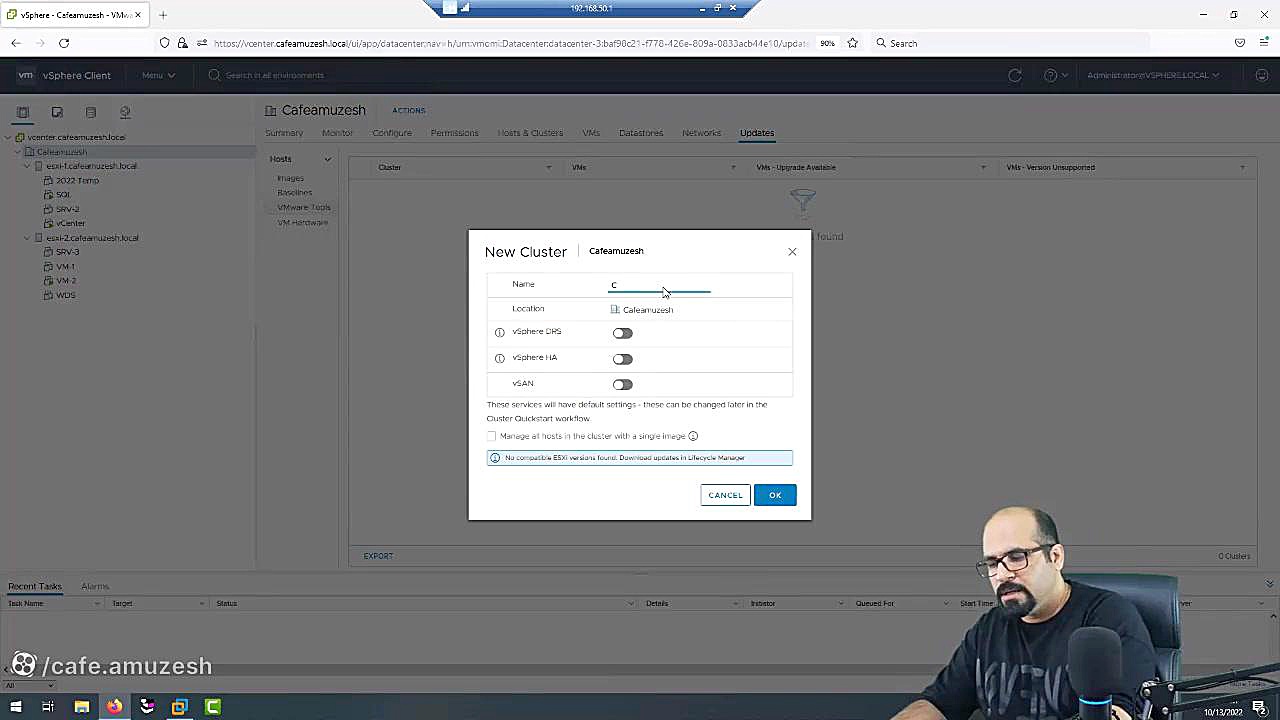Click the Firefox Search box
This screenshot has height=720, width=1280.
pos(1010,43)
